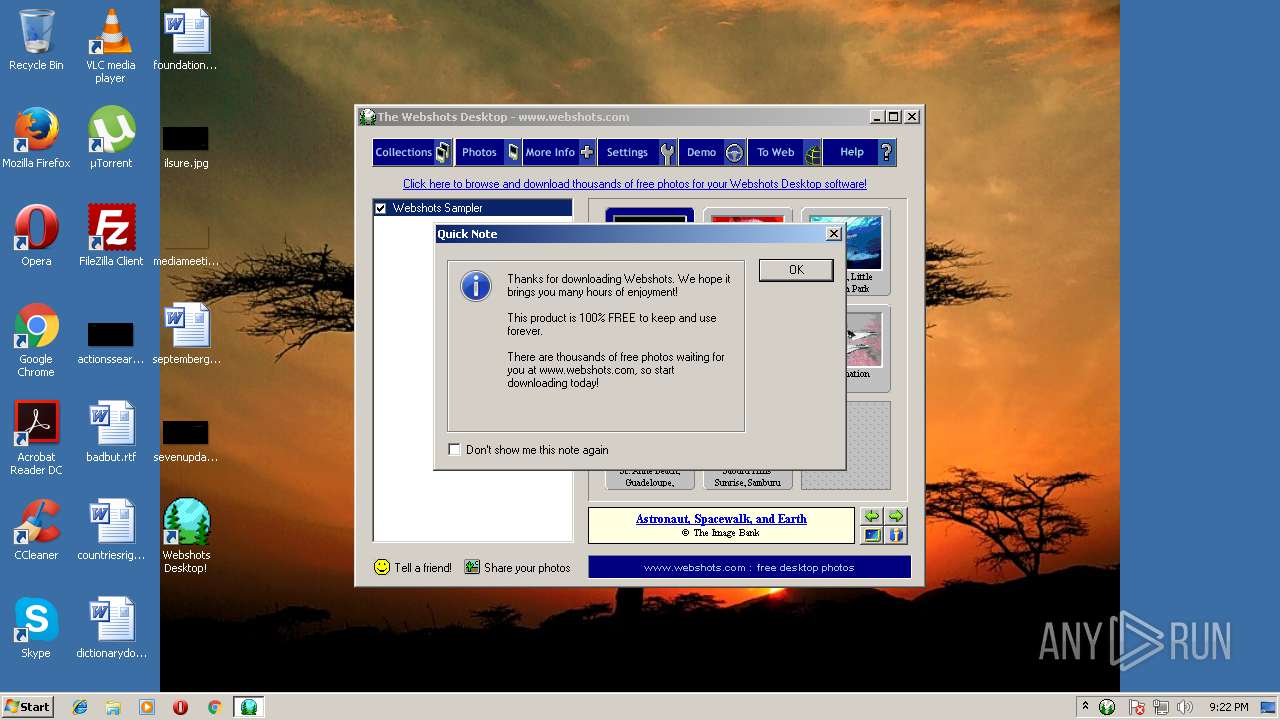Open badbut.rtf document icon

point(110,432)
